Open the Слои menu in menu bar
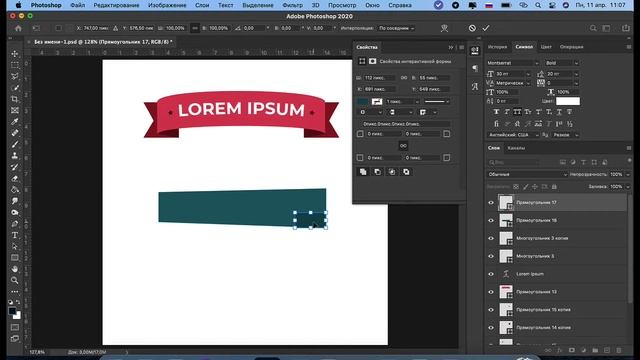The height and width of the screenshot is (360, 640). (x=202, y=5)
